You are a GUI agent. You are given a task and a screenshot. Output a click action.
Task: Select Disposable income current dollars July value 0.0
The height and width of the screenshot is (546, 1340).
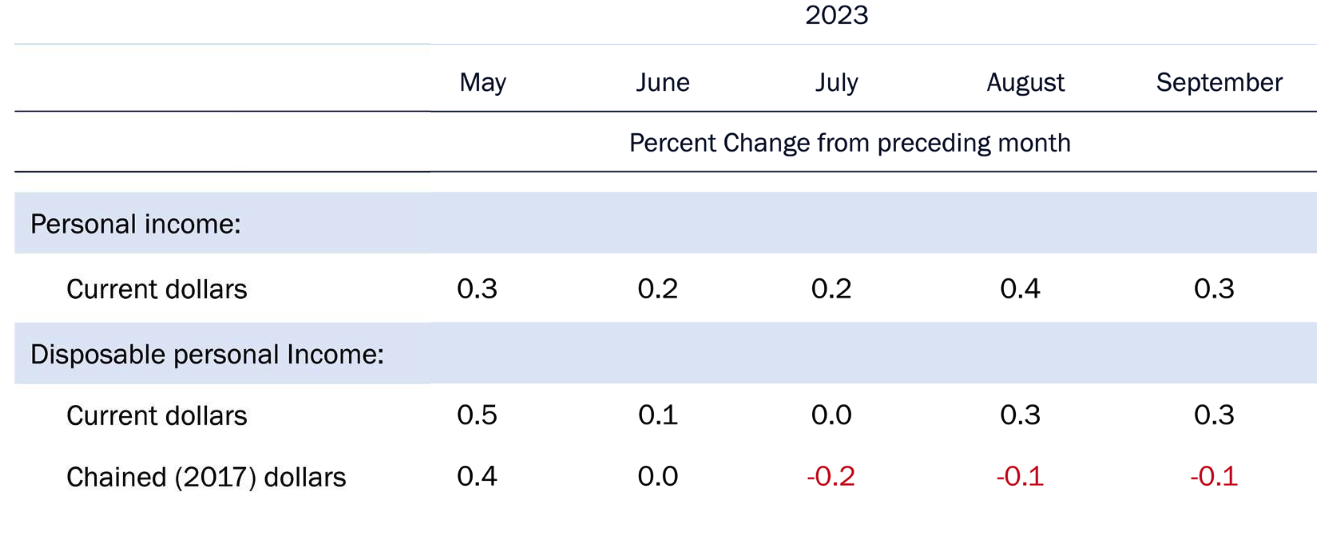(831, 416)
